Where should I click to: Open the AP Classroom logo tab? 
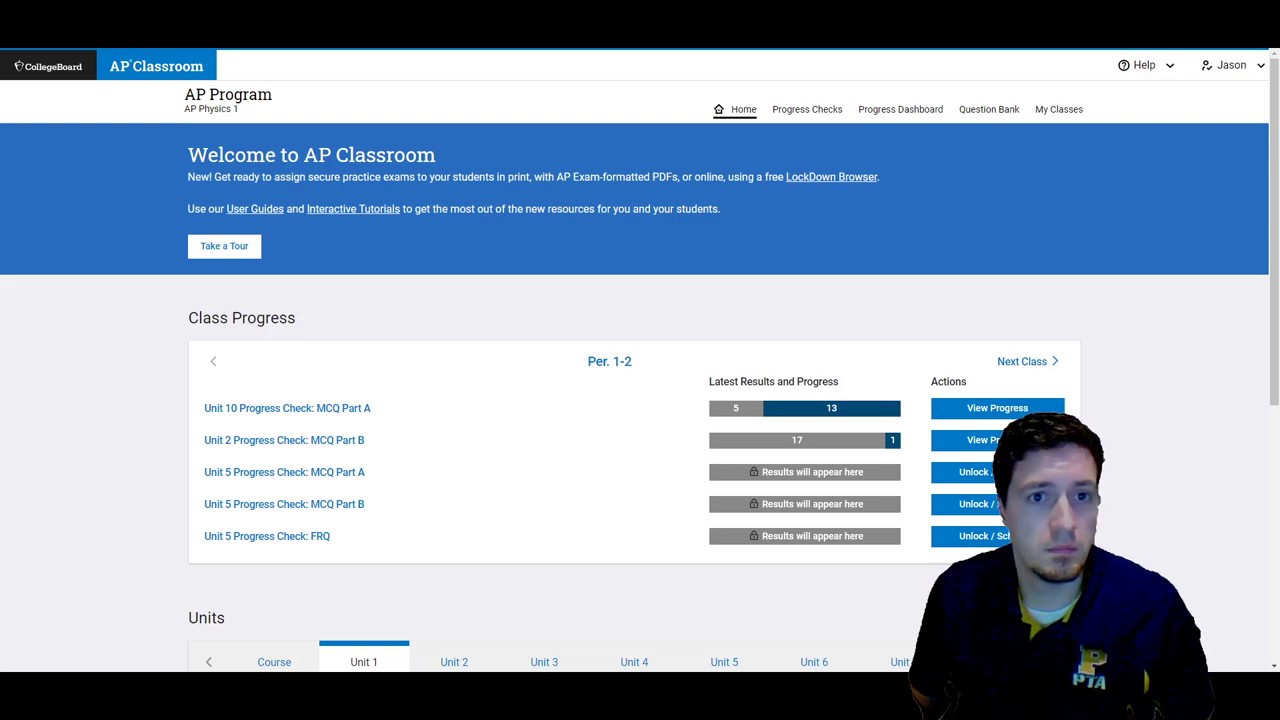click(156, 66)
